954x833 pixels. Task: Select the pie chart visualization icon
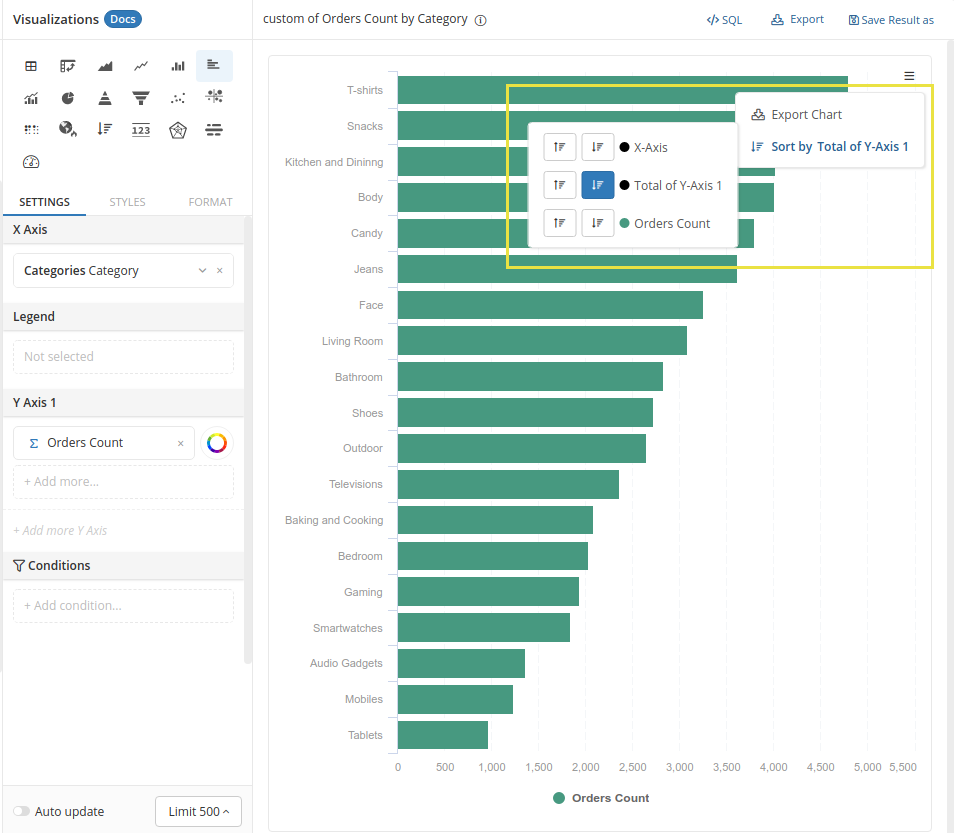[68, 98]
